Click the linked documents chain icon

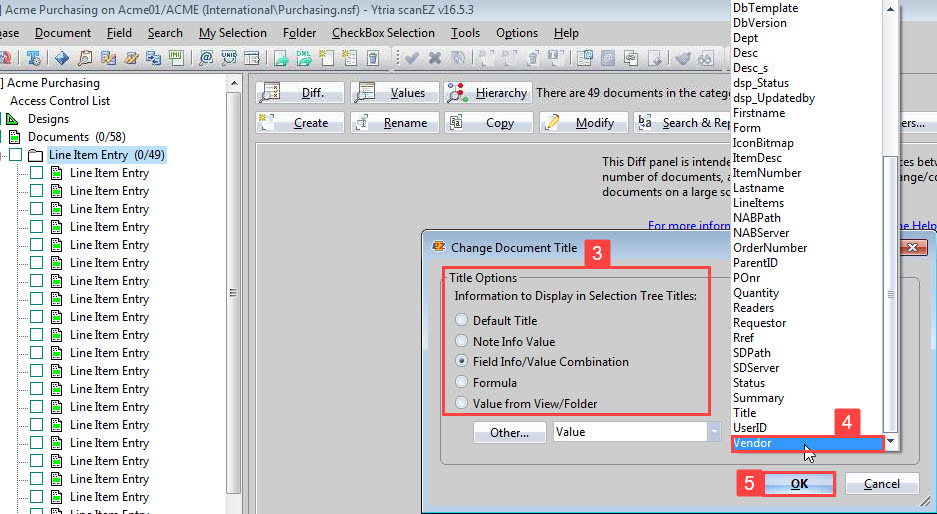click(631, 57)
